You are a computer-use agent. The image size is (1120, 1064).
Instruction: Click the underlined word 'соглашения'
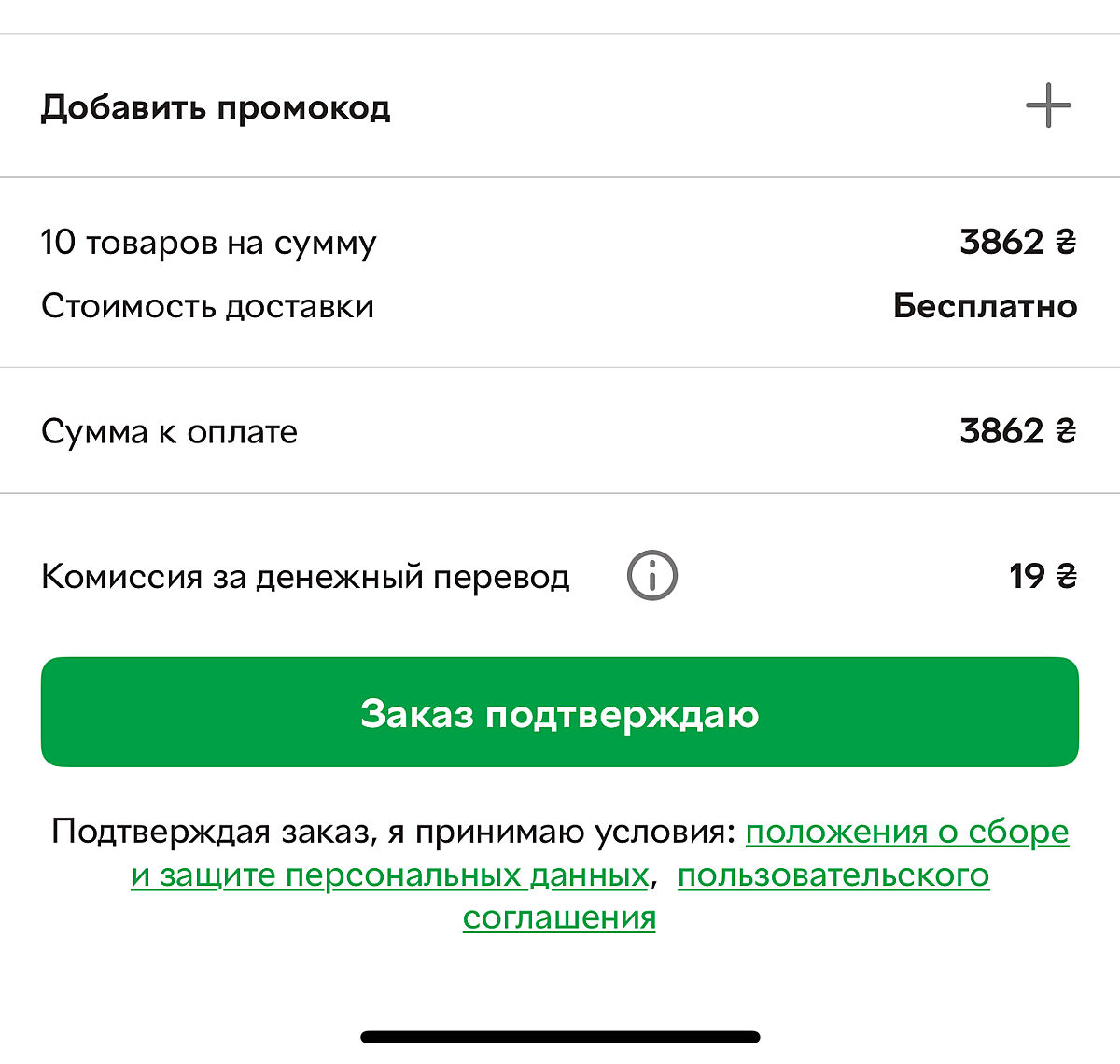click(x=559, y=918)
